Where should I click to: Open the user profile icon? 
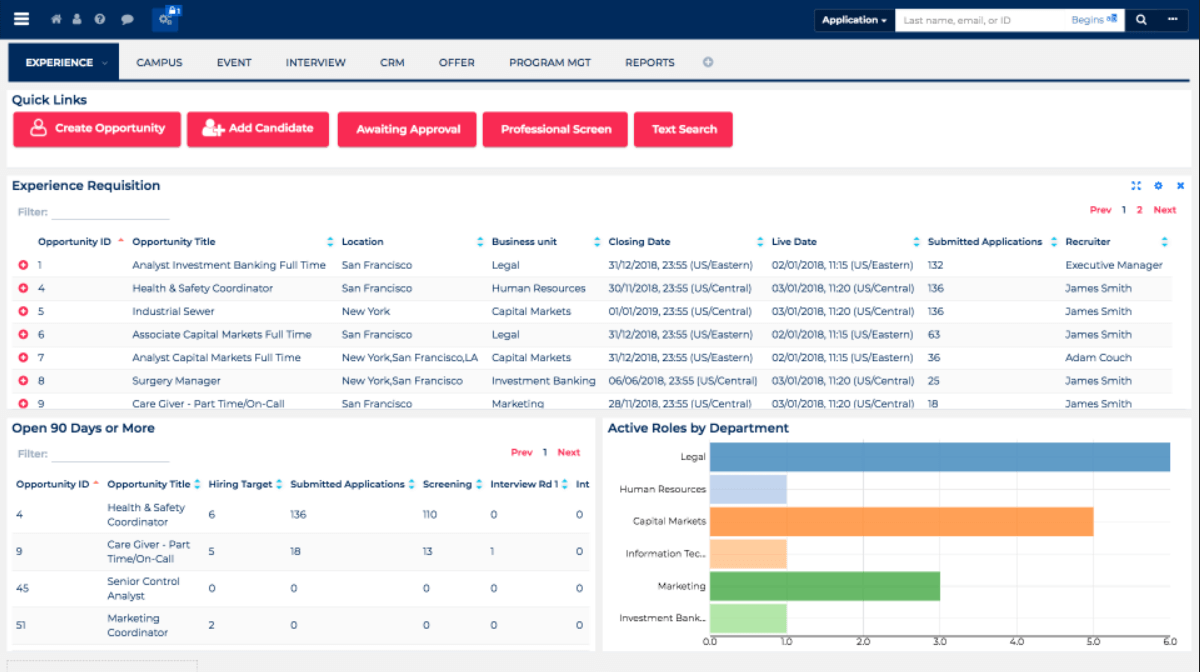pyautogui.click(x=77, y=17)
